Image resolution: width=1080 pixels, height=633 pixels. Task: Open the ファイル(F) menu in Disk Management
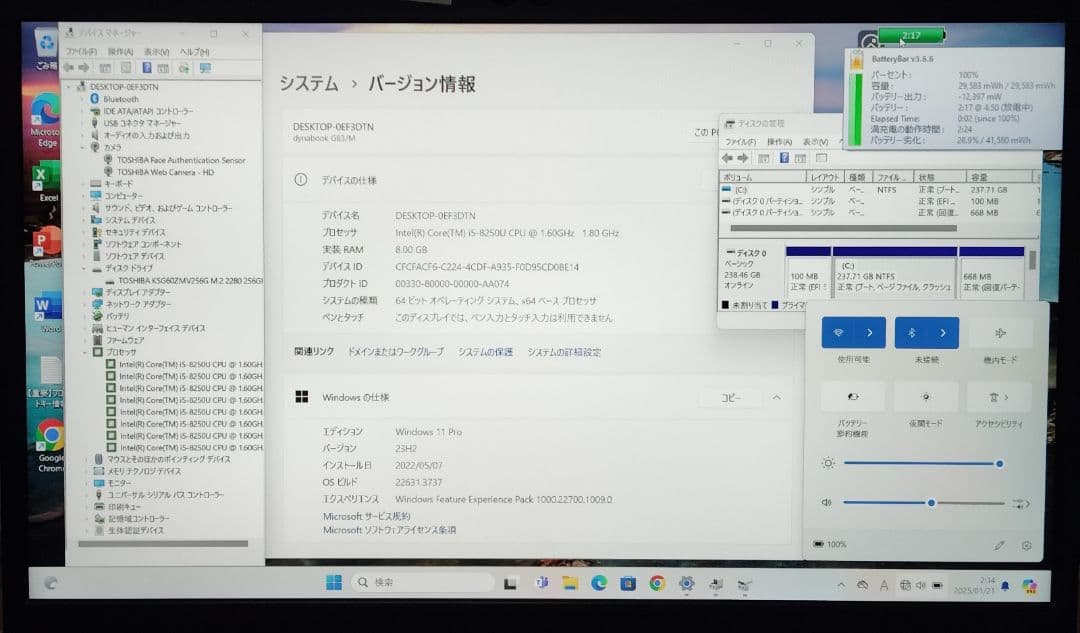coord(740,143)
